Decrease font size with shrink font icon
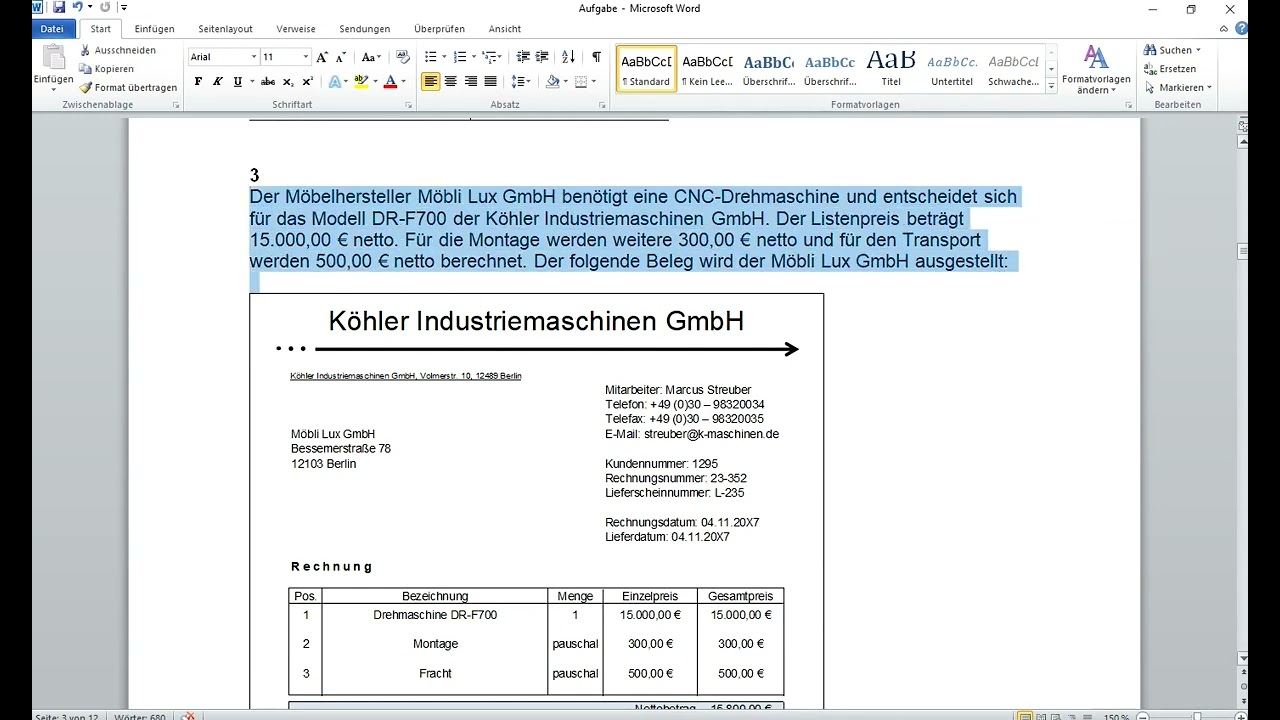Viewport: 1280px width, 720px height. click(341, 57)
